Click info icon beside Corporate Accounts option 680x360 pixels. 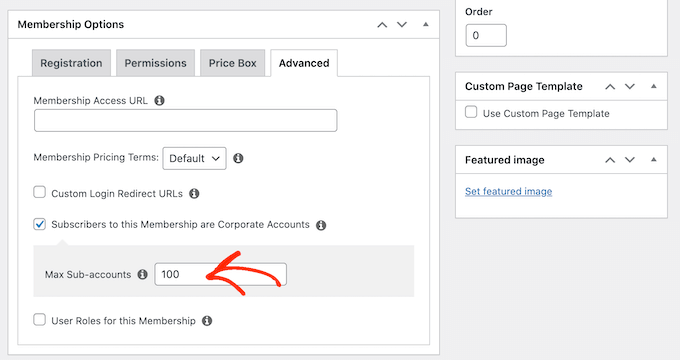click(x=321, y=225)
